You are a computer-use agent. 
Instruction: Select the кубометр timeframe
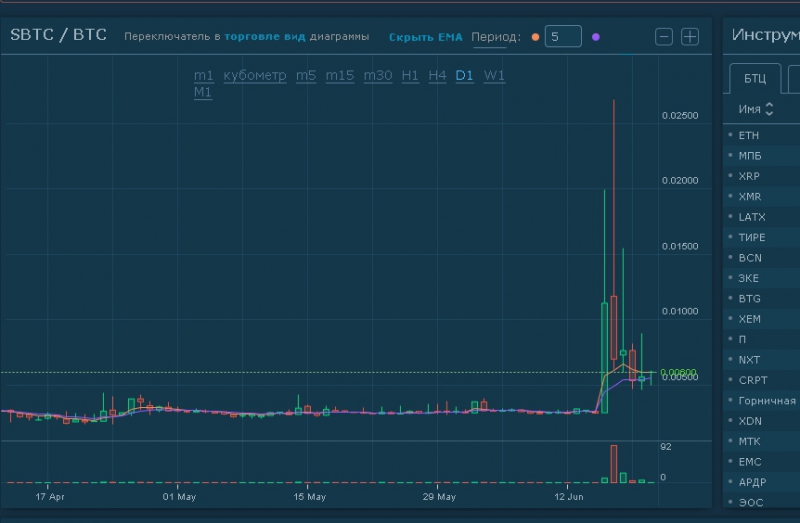(255, 76)
